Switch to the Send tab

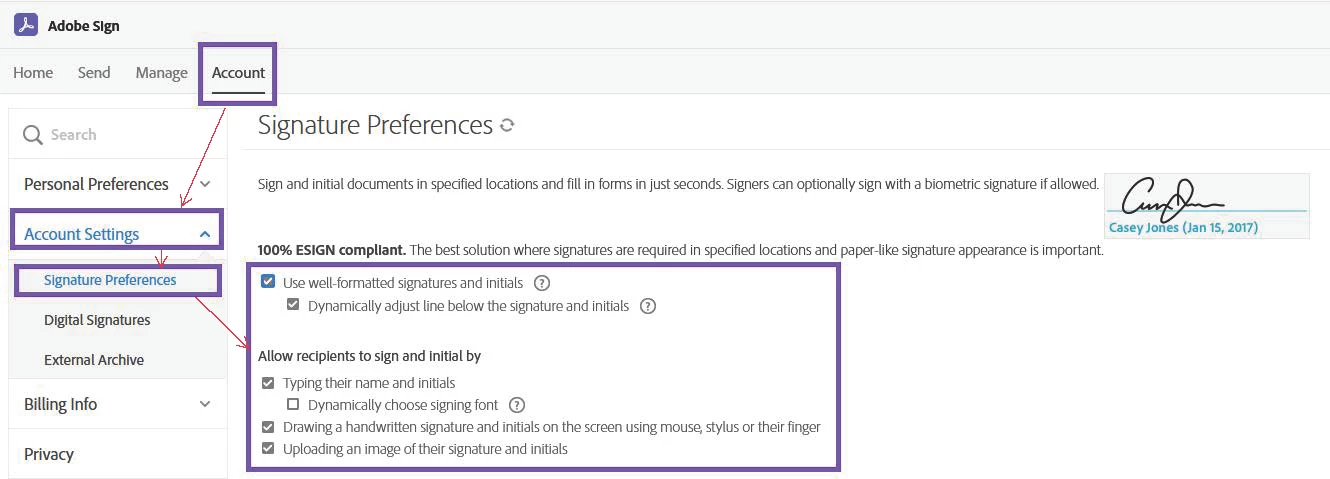coord(94,72)
